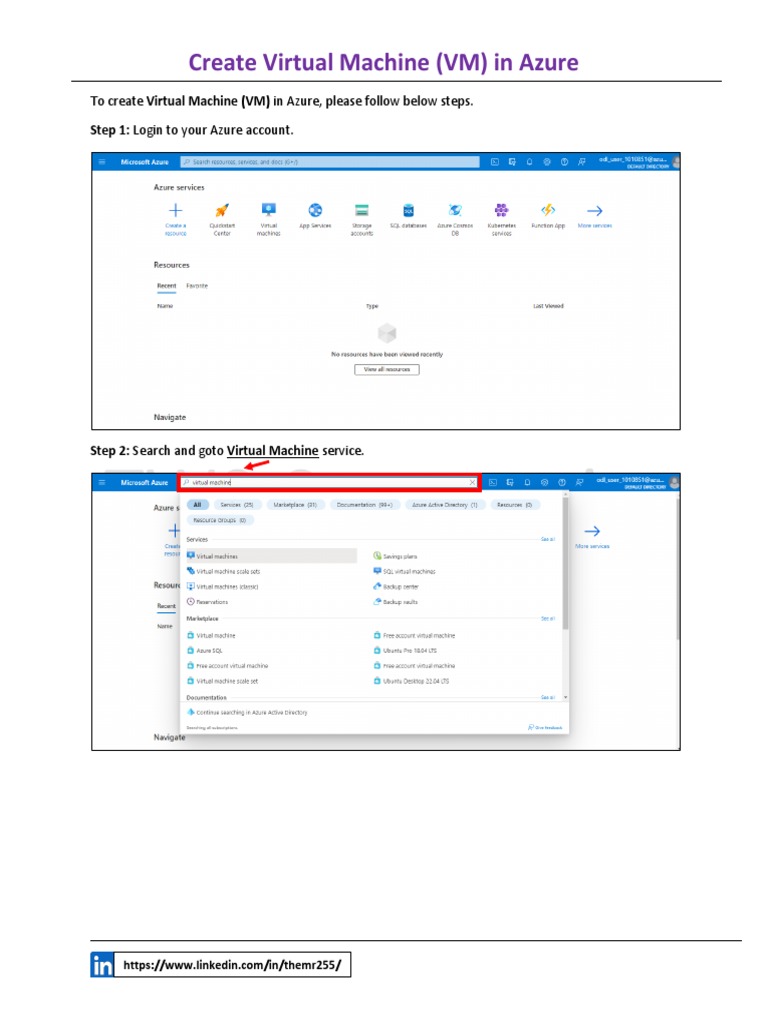Open the hamburger menu in Step 1 screenshot
The image size is (768, 1024).
[x=102, y=162]
